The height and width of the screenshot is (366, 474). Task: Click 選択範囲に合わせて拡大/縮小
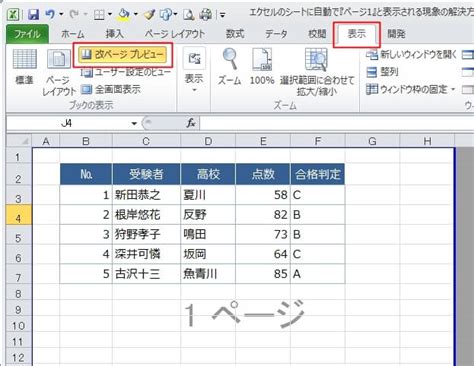coord(317,71)
